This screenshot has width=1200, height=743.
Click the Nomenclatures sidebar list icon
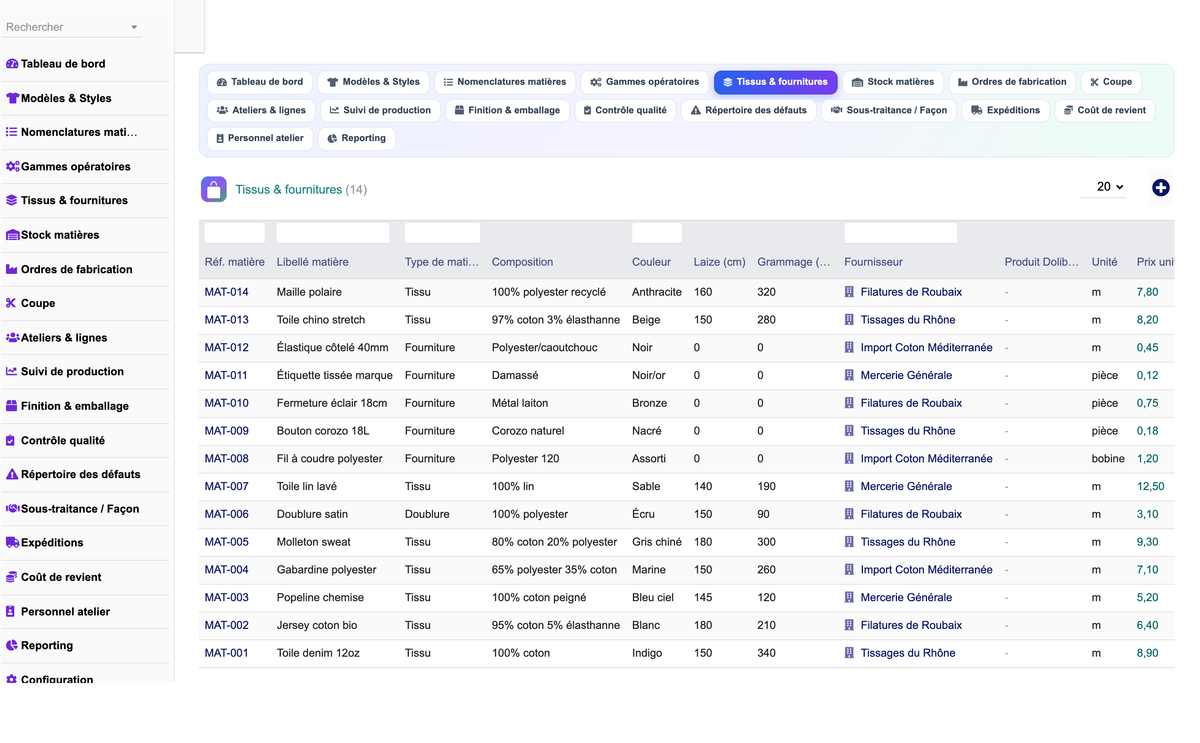12,132
